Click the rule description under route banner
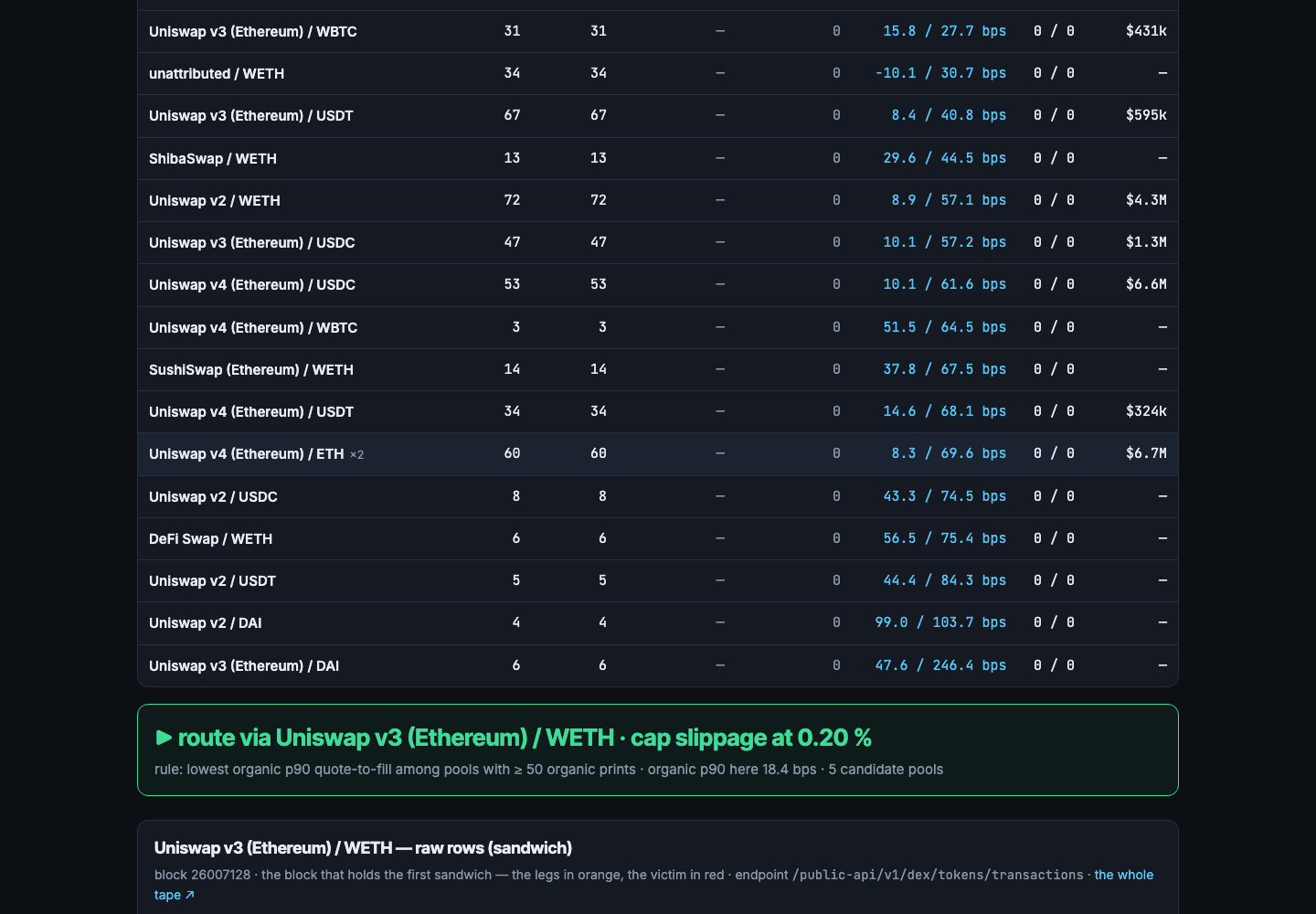The width and height of the screenshot is (1316, 914). 548,770
